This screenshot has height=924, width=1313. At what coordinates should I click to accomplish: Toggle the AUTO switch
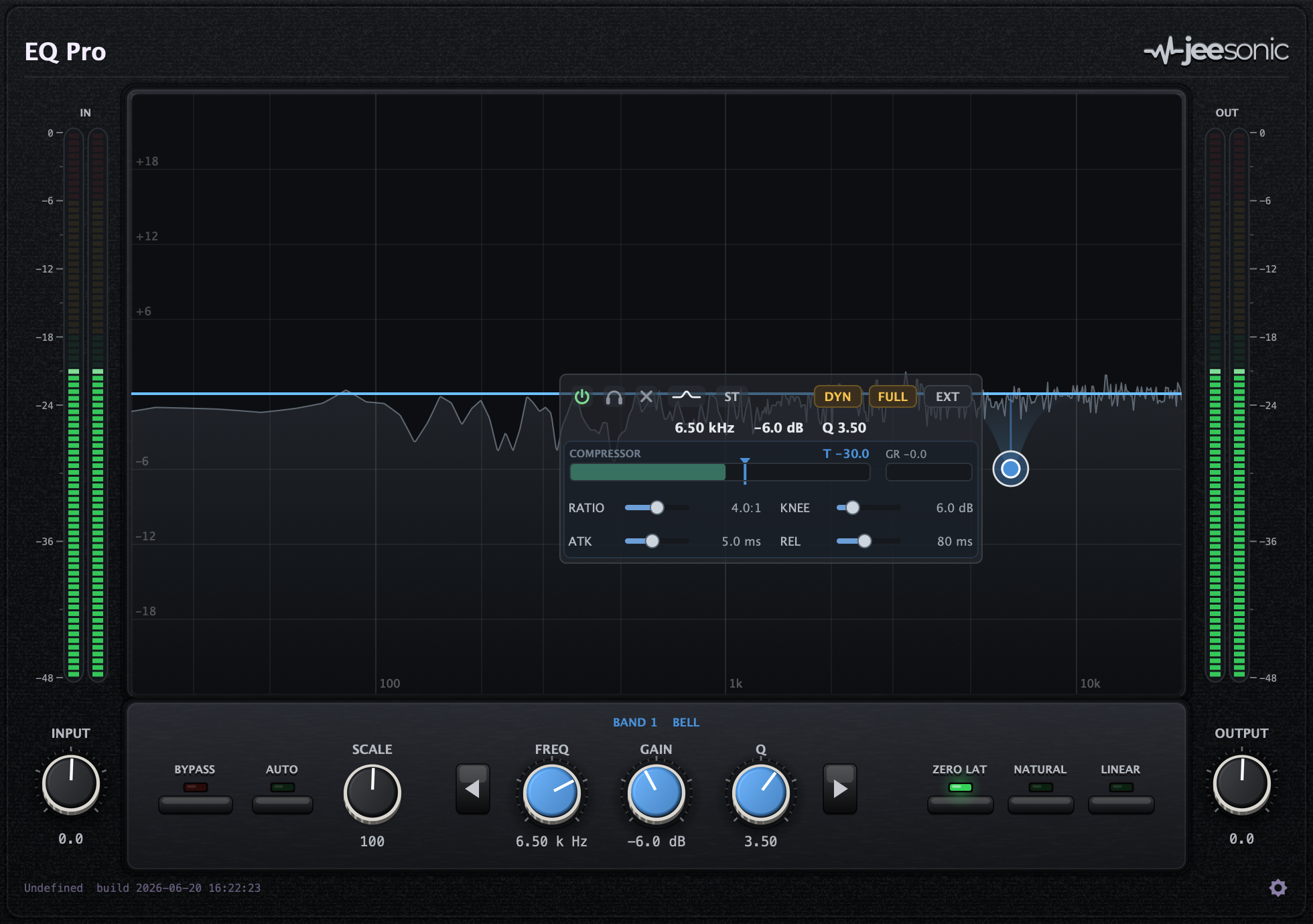click(x=282, y=804)
